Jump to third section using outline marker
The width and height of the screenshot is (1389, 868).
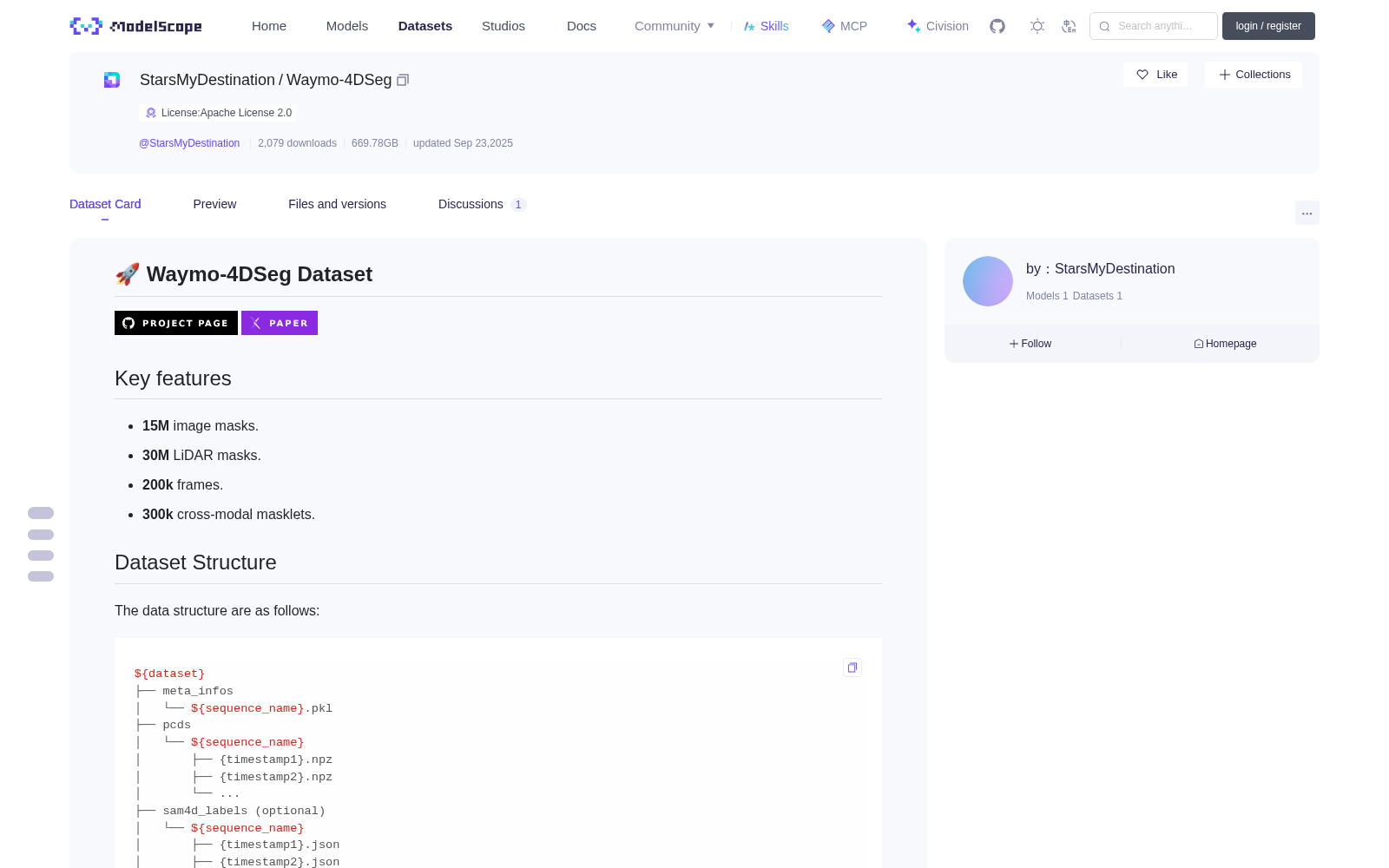pyautogui.click(x=41, y=556)
